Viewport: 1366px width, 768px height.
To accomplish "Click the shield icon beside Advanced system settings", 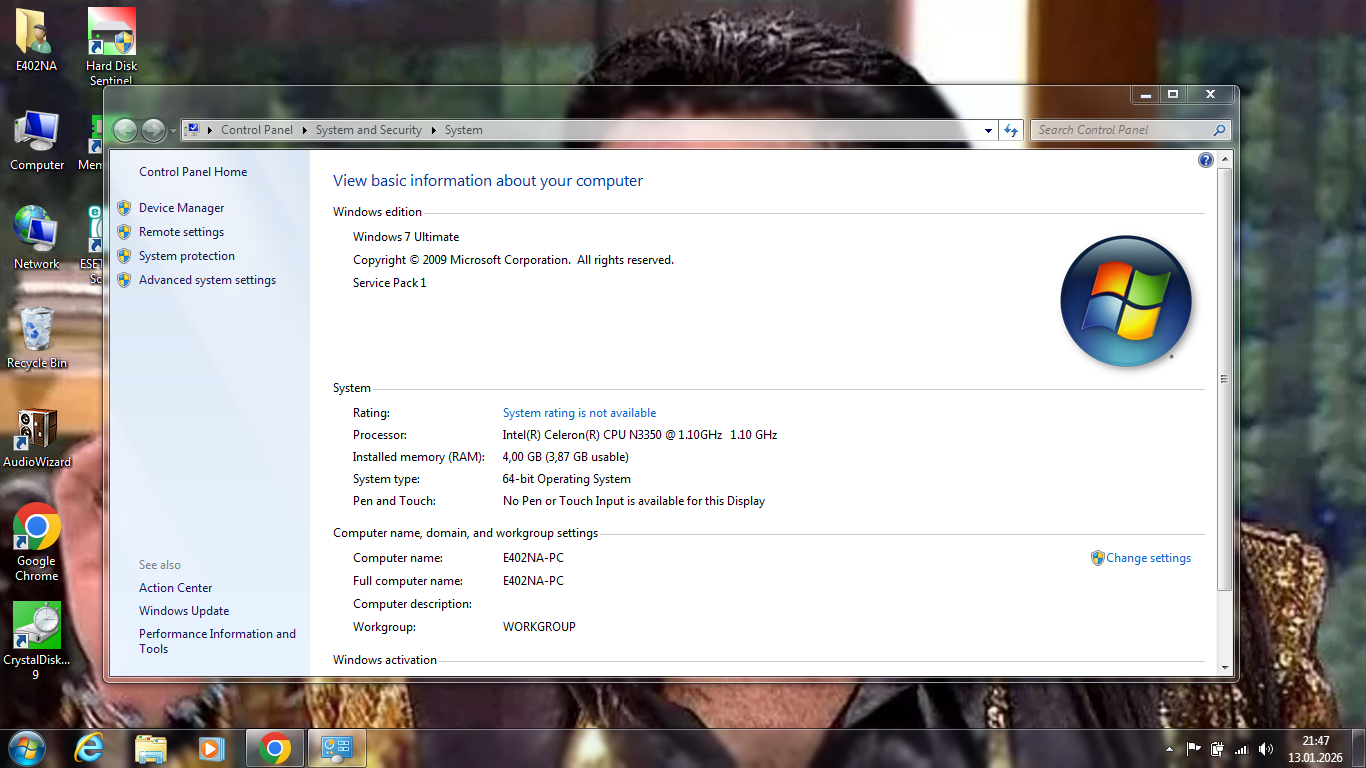I will 124,280.
